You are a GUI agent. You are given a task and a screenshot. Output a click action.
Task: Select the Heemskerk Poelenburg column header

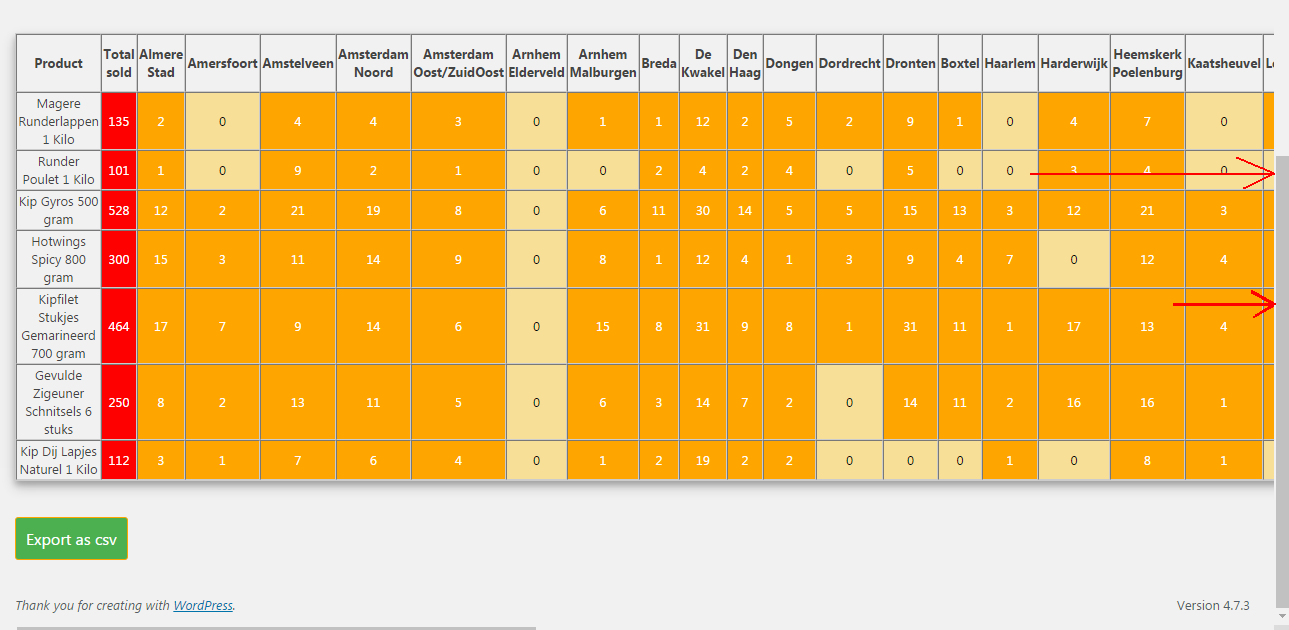[x=1147, y=63]
